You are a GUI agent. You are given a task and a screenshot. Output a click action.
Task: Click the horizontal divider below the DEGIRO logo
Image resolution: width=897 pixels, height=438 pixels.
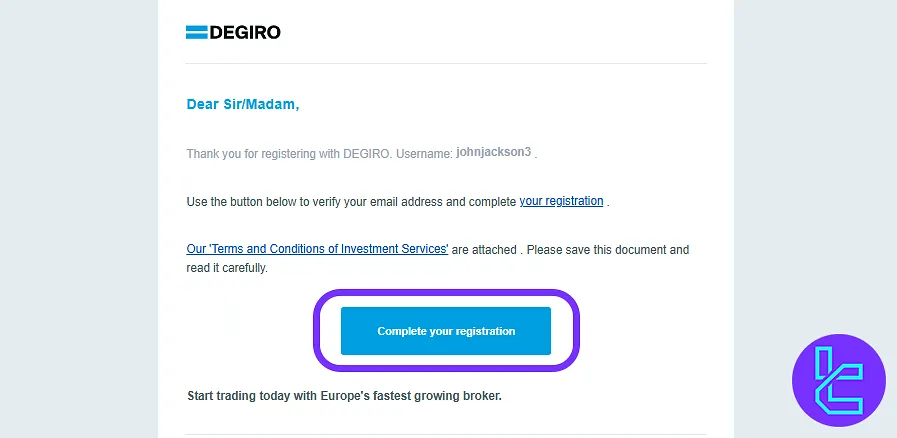446,64
